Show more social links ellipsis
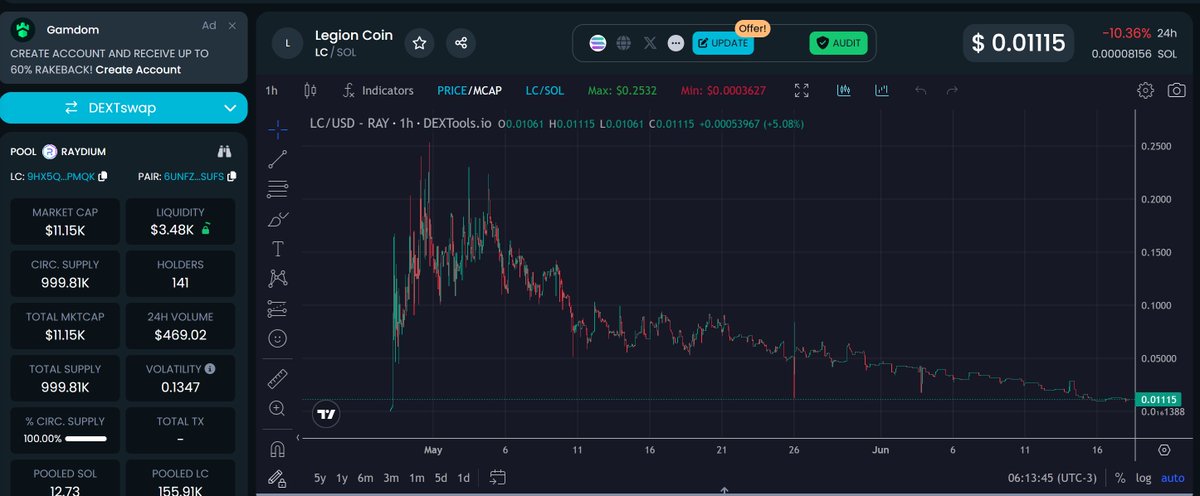The height and width of the screenshot is (496, 1200). (x=676, y=43)
